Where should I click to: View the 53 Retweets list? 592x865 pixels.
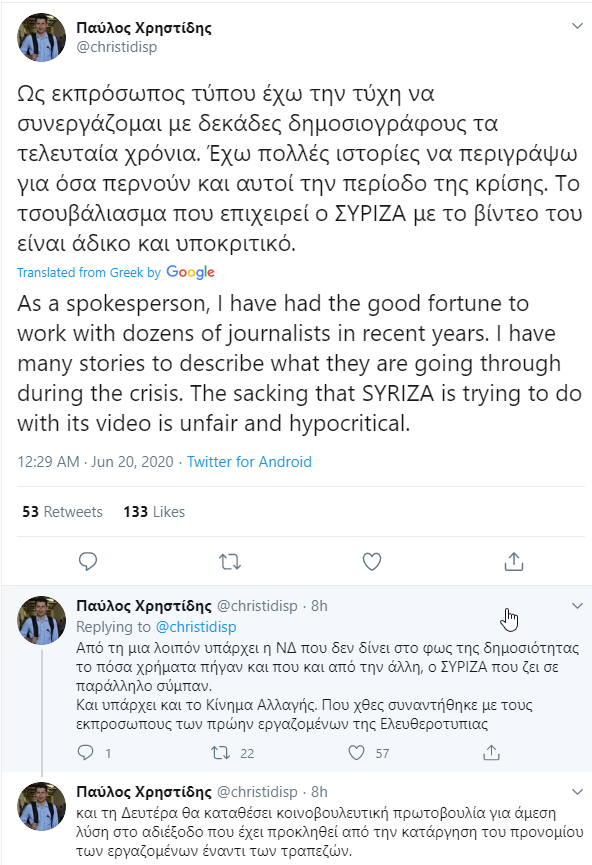(x=62, y=512)
